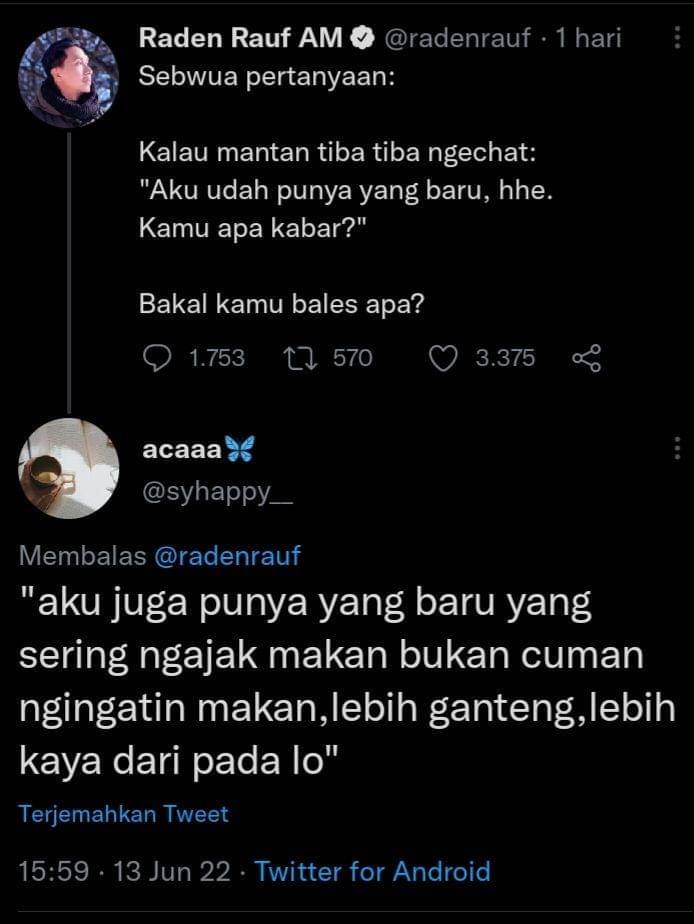694x924 pixels.
Task: Open the Twitter for Android source link
Action: pos(372,872)
